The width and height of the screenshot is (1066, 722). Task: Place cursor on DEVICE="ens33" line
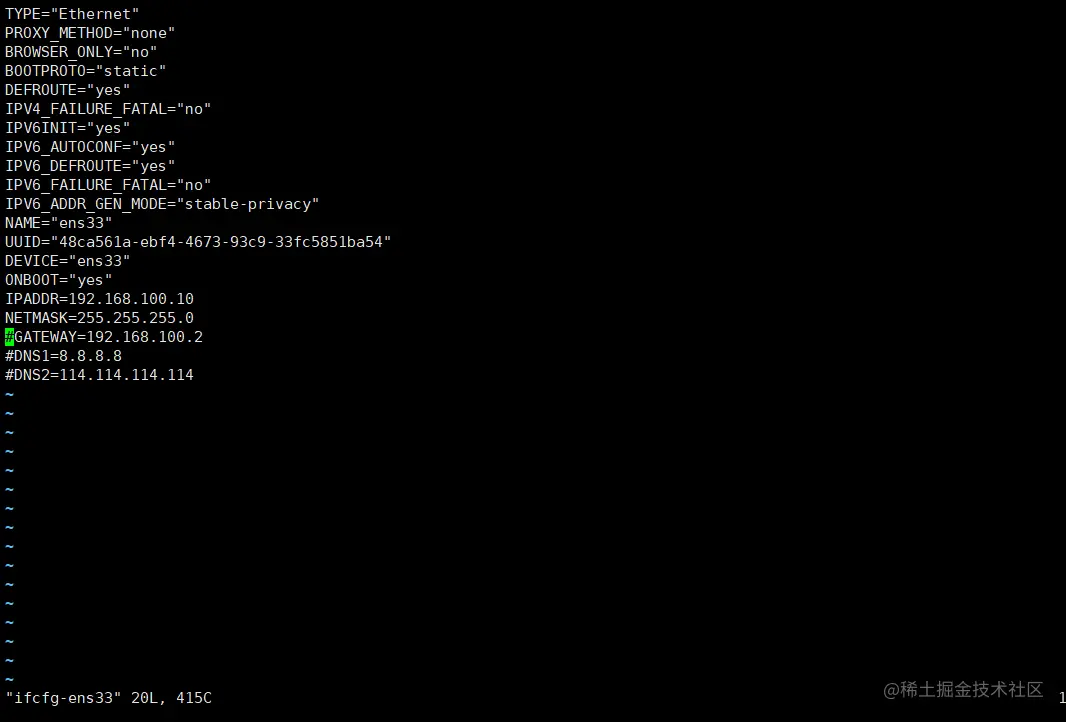(67, 261)
